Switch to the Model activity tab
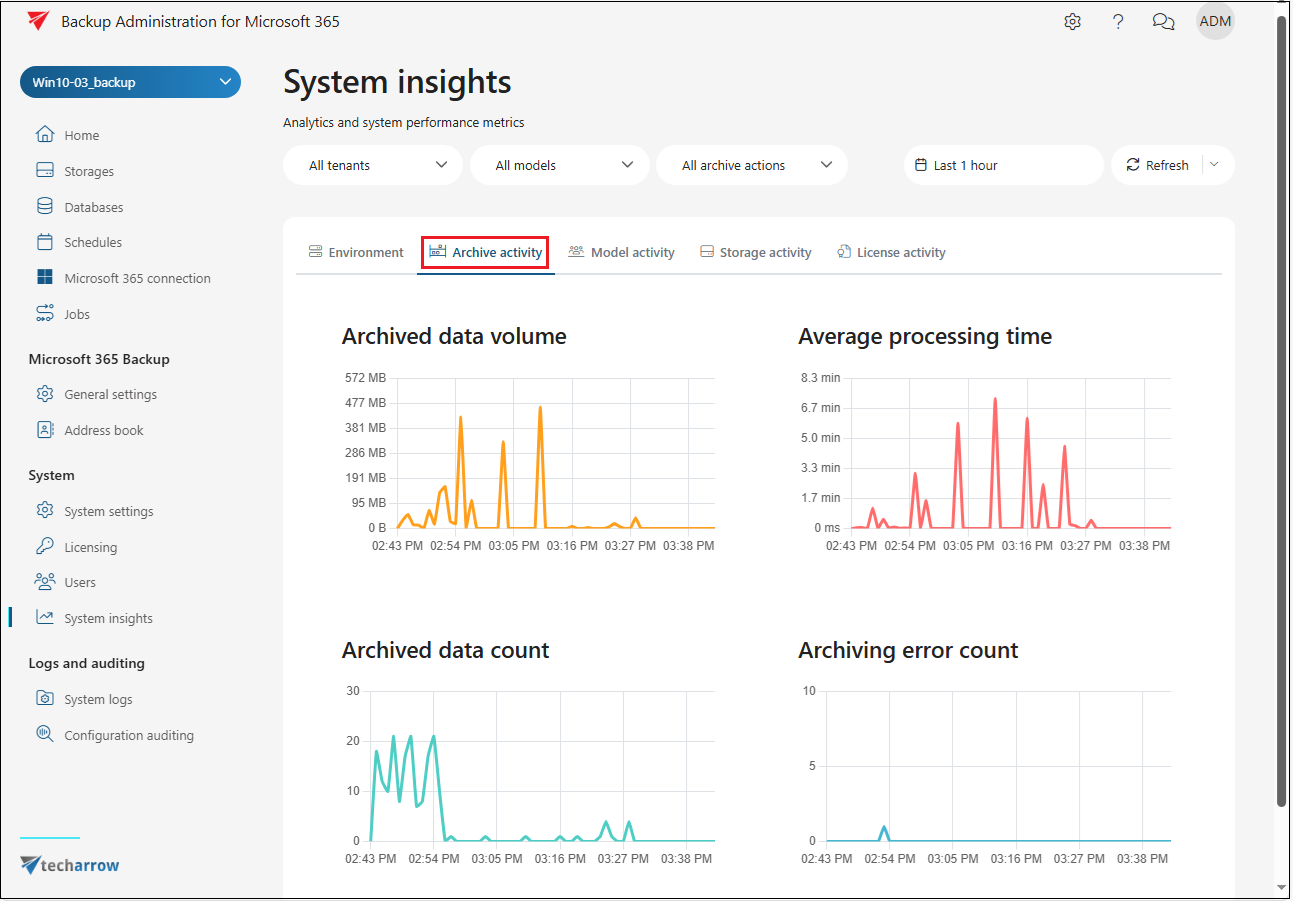This screenshot has width=1293, height=901. click(x=621, y=253)
